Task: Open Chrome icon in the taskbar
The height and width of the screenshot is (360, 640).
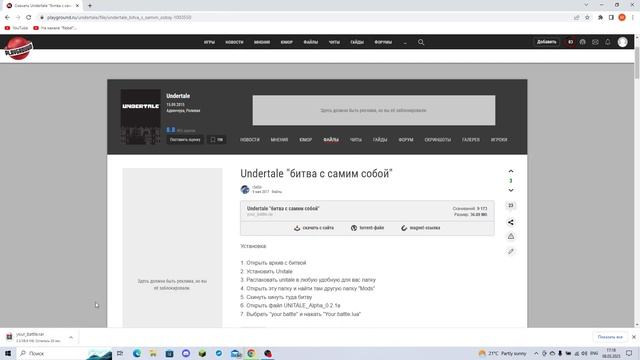Action: [x=251, y=353]
